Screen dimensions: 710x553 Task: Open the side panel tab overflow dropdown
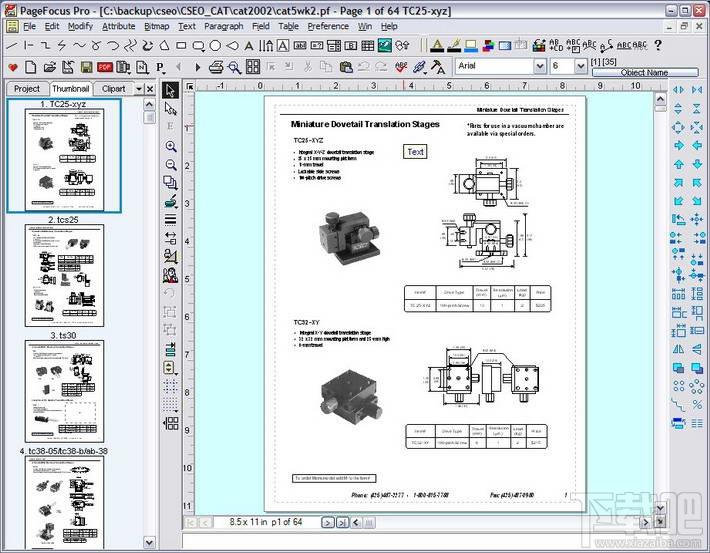click(139, 89)
